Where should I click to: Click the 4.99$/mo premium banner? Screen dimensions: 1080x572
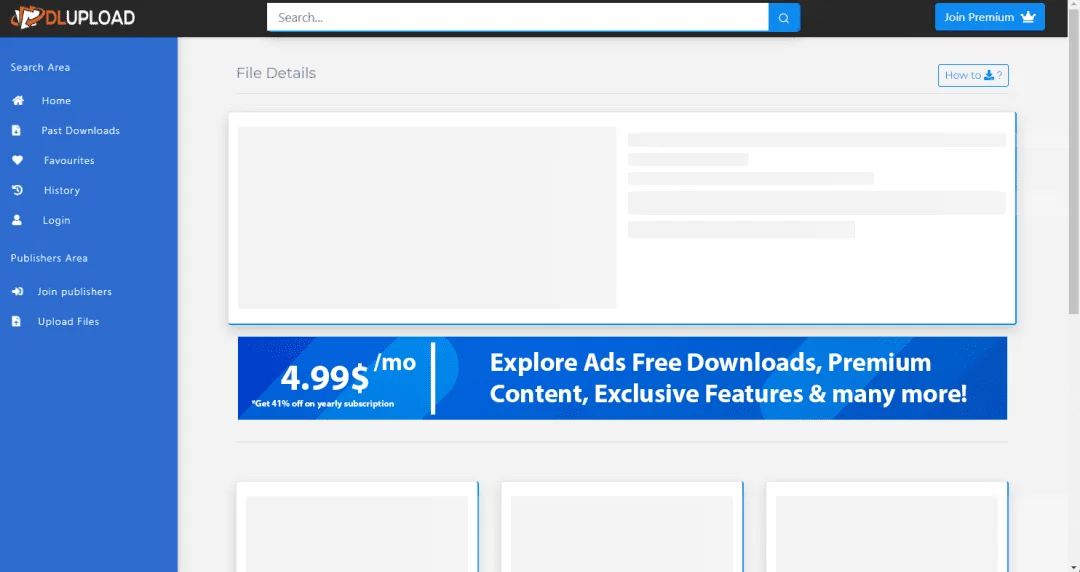tap(623, 378)
